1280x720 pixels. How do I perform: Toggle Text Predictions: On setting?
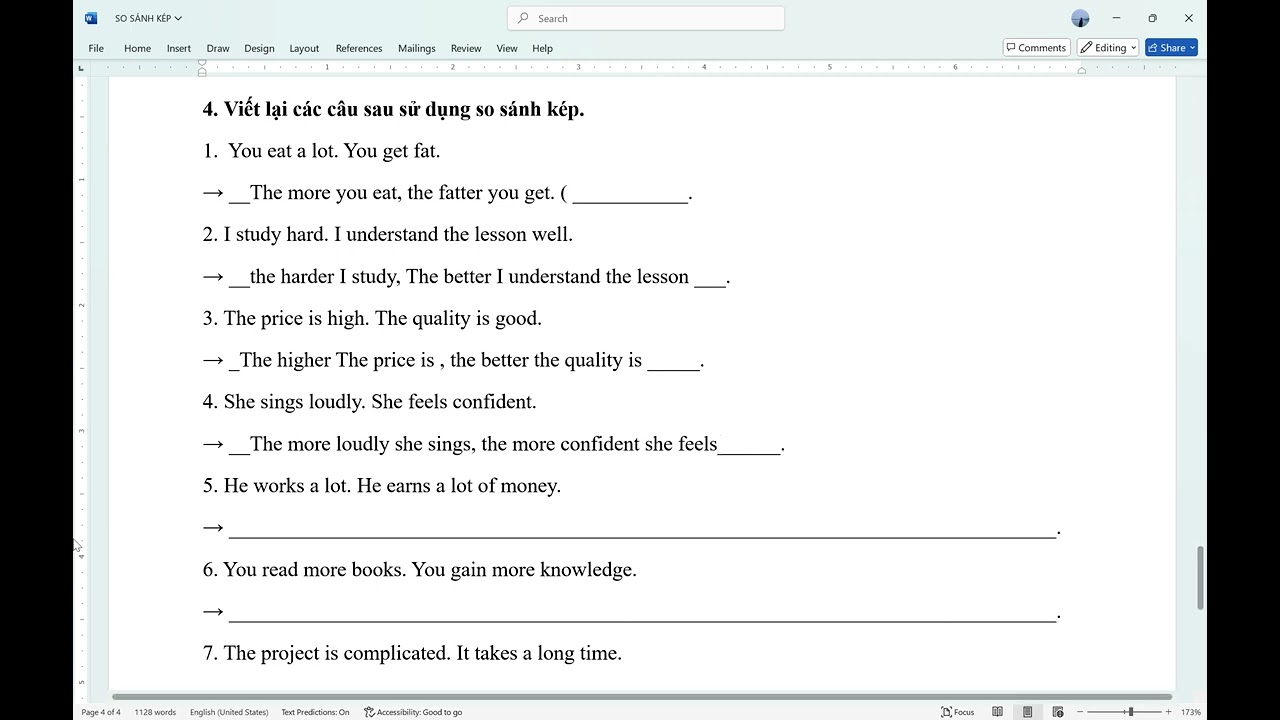315,712
